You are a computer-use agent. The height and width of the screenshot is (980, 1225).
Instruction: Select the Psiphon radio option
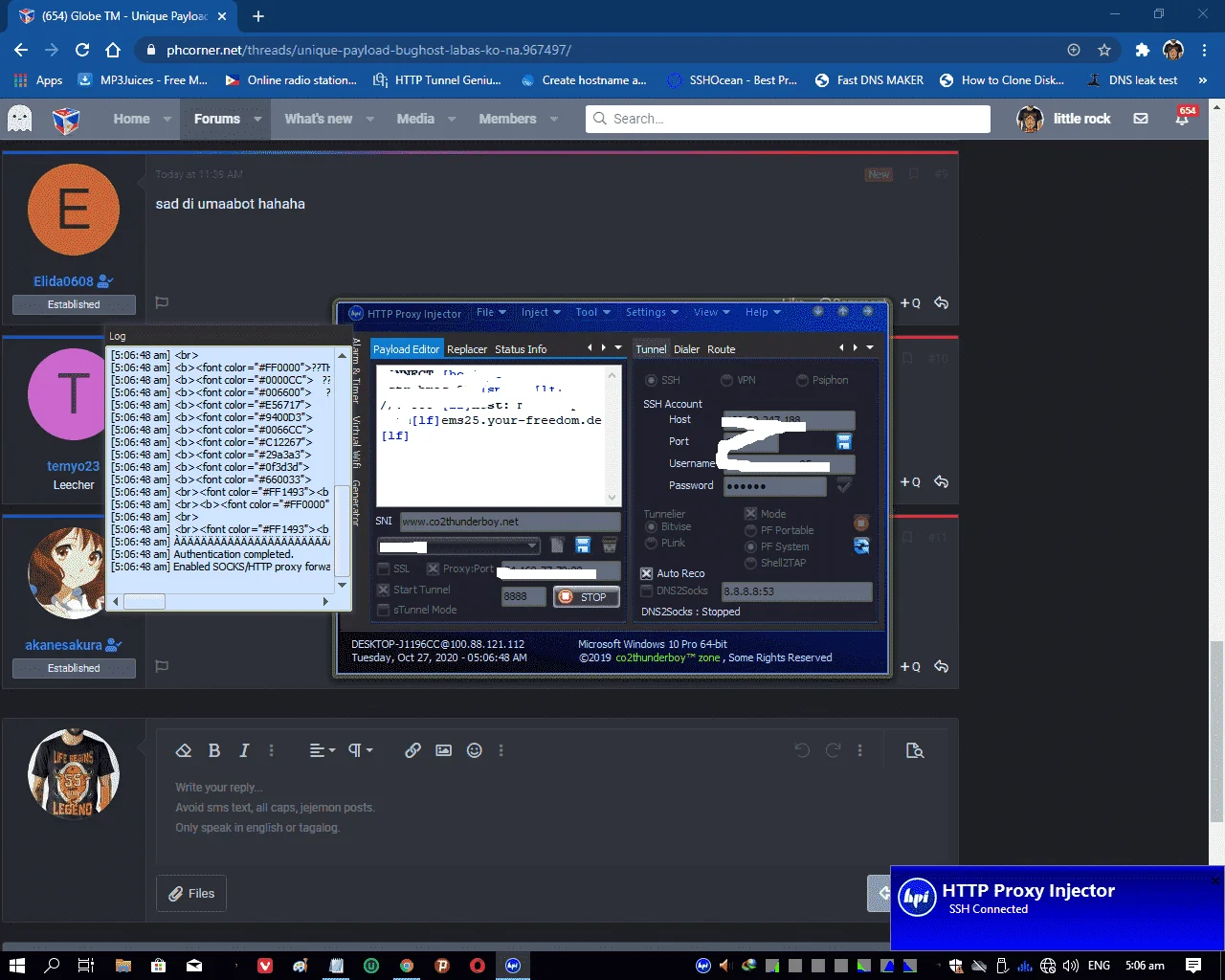pos(803,380)
